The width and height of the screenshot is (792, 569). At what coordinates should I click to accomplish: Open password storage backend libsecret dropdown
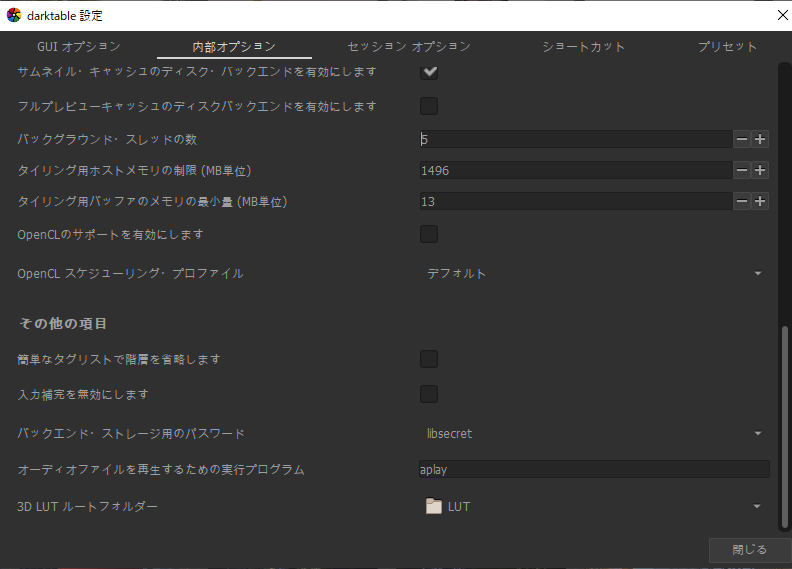(594, 433)
